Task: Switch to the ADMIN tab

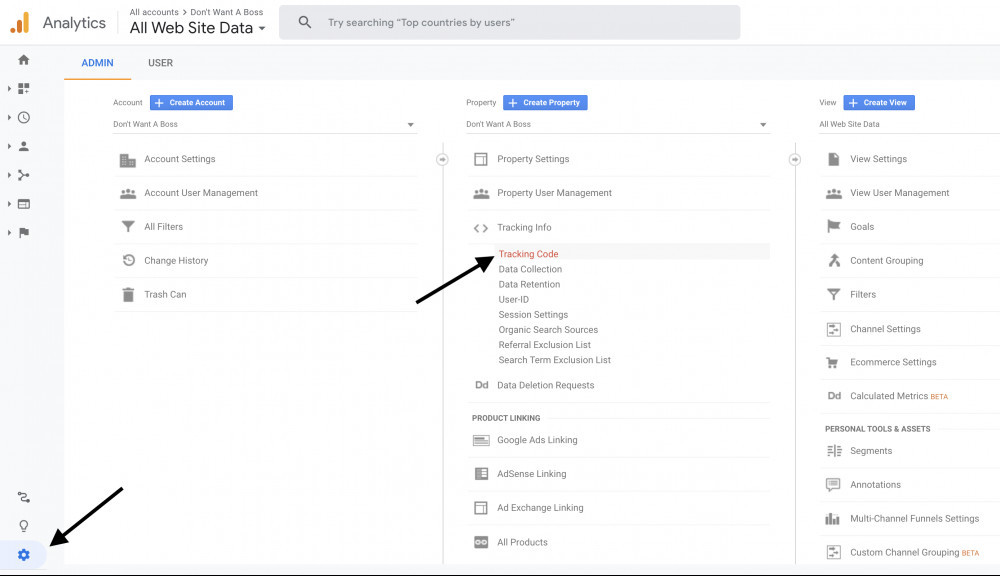Action: [x=98, y=63]
